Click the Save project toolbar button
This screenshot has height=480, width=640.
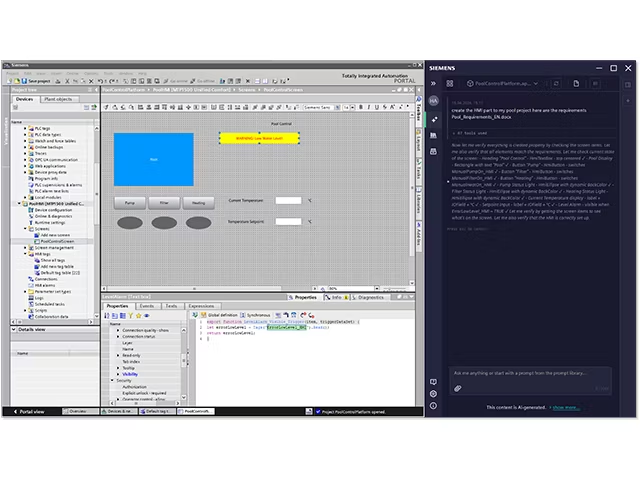35,80
